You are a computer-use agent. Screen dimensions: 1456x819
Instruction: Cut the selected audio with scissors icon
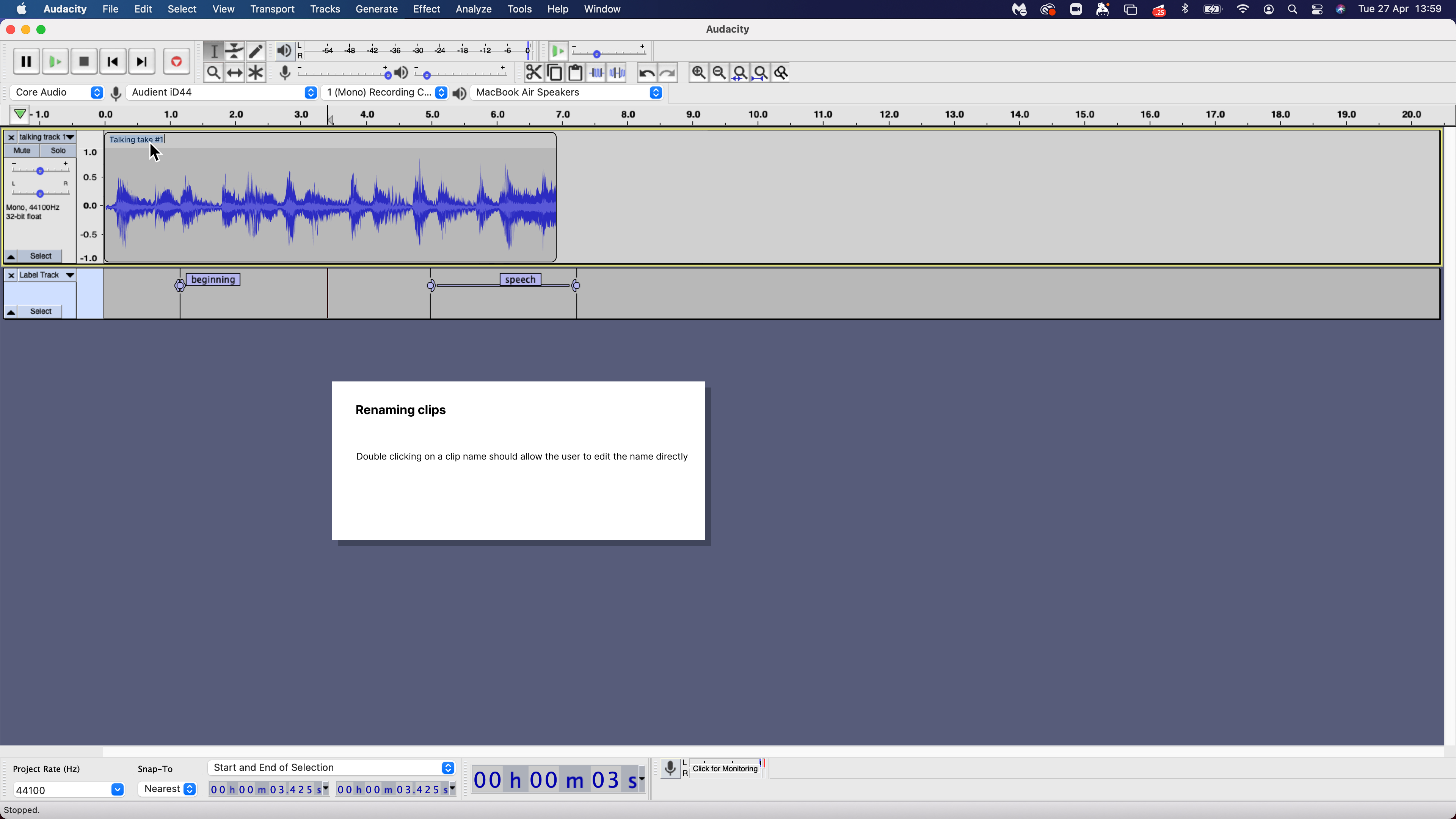[x=533, y=72]
